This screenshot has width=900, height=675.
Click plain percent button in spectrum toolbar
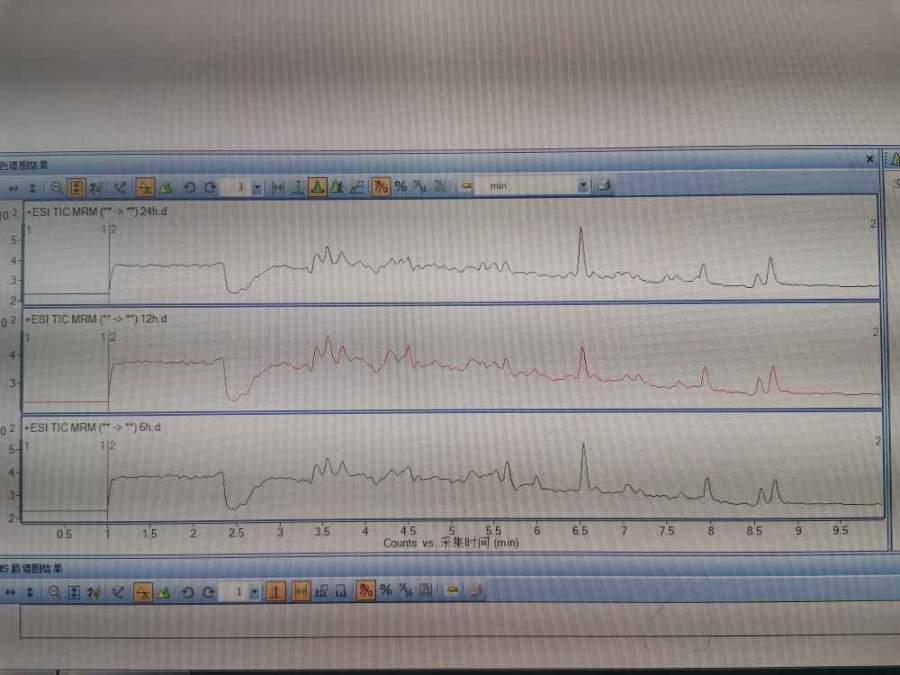pyautogui.click(x=385, y=589)
